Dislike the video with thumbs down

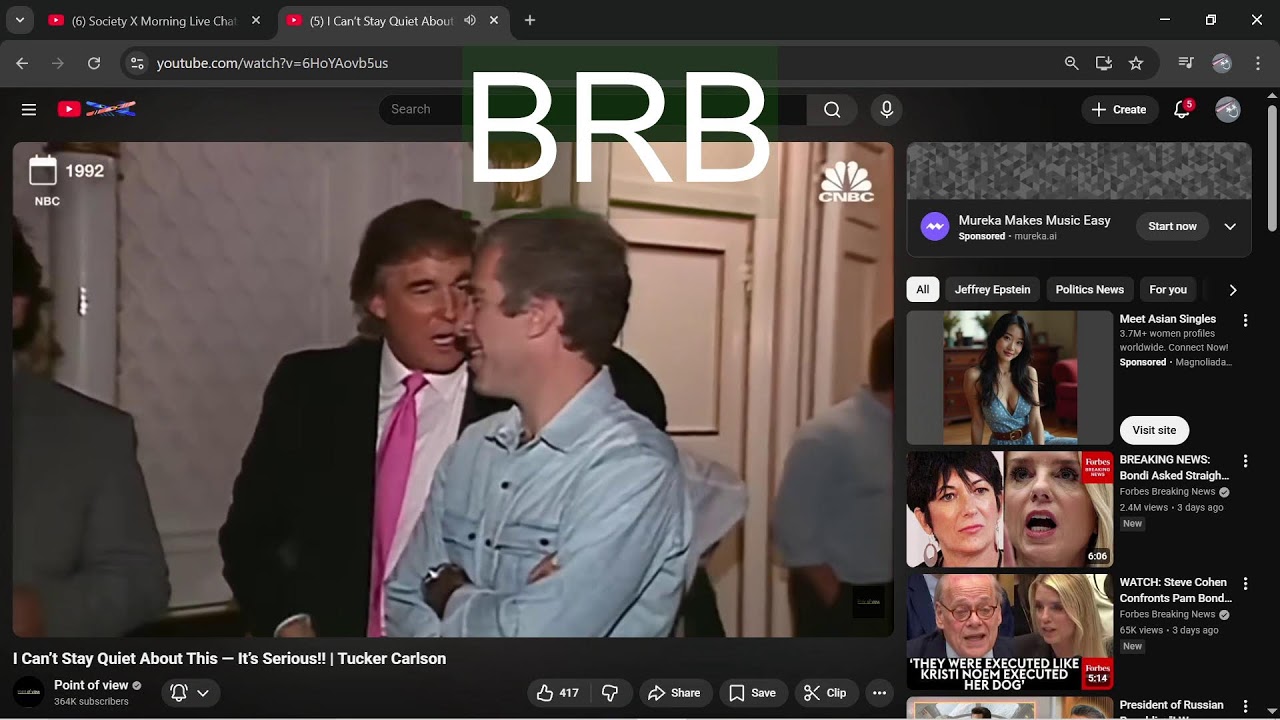coord(610,693)
